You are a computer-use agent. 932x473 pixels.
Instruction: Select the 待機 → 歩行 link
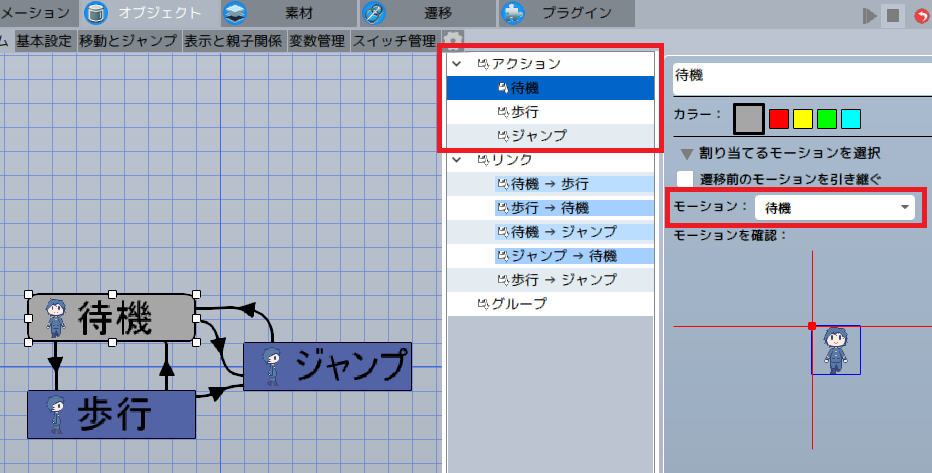pyautogui.click(x=550, y=184)
